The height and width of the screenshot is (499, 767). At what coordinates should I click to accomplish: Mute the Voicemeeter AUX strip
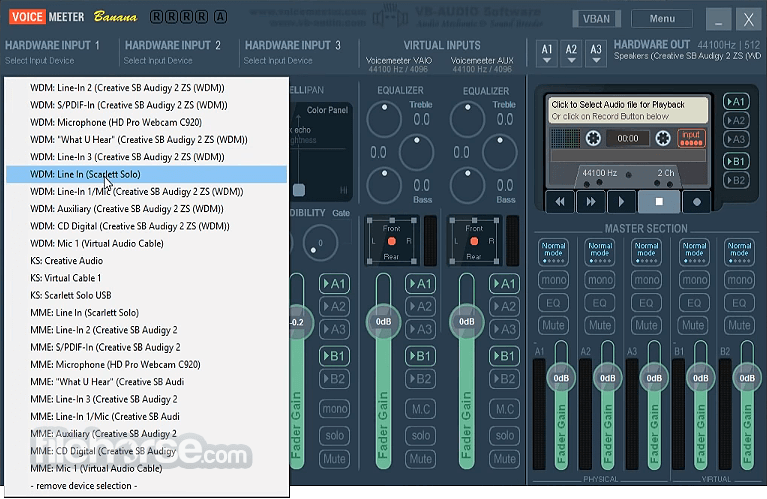504,459
